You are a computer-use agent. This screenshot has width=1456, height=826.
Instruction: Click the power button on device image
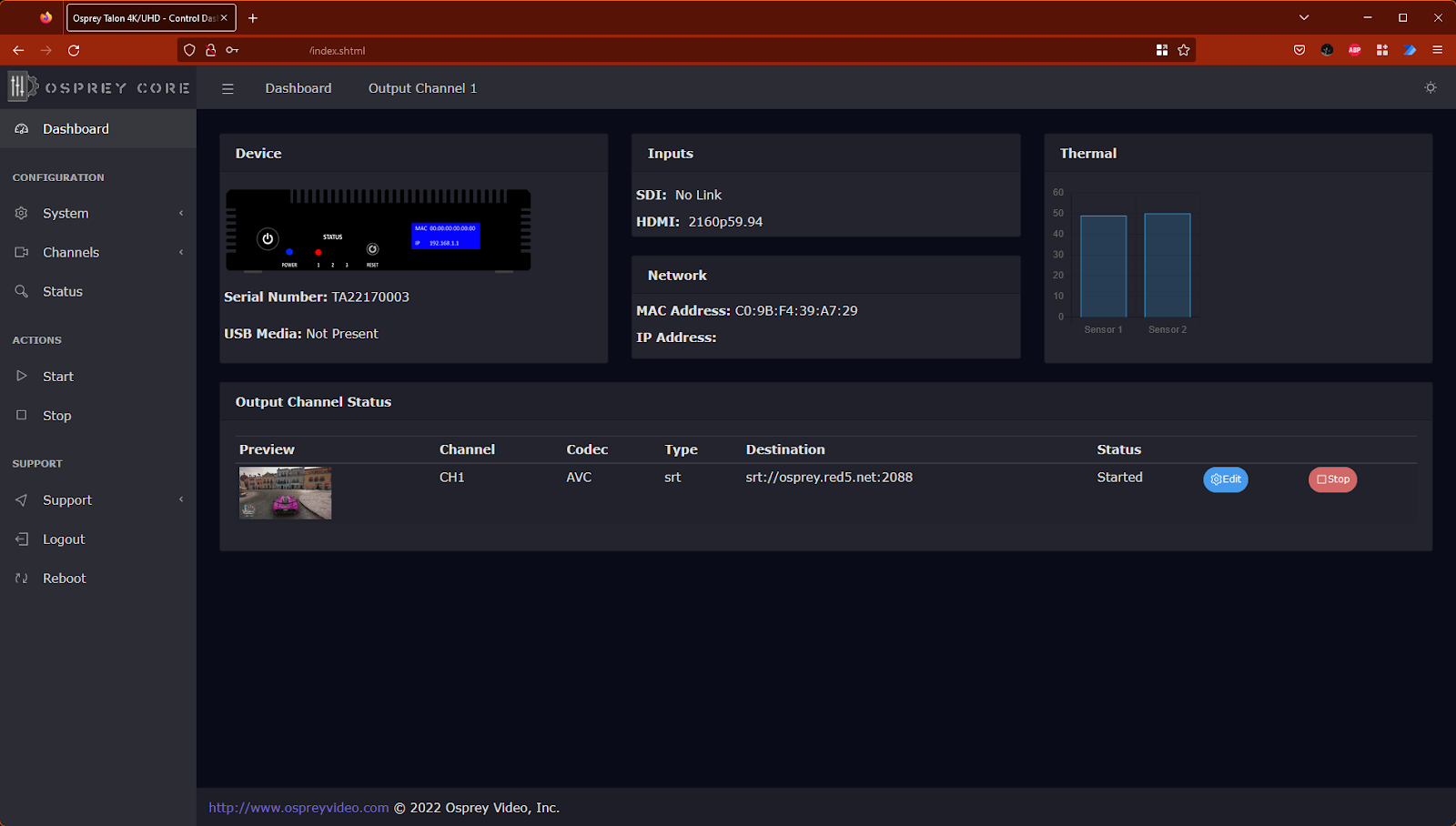[268, 239]
